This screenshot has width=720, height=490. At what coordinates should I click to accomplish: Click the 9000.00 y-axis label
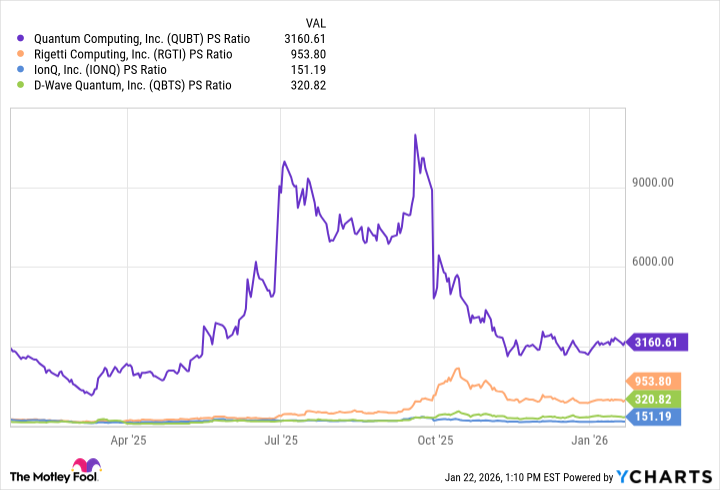(652, 182)
